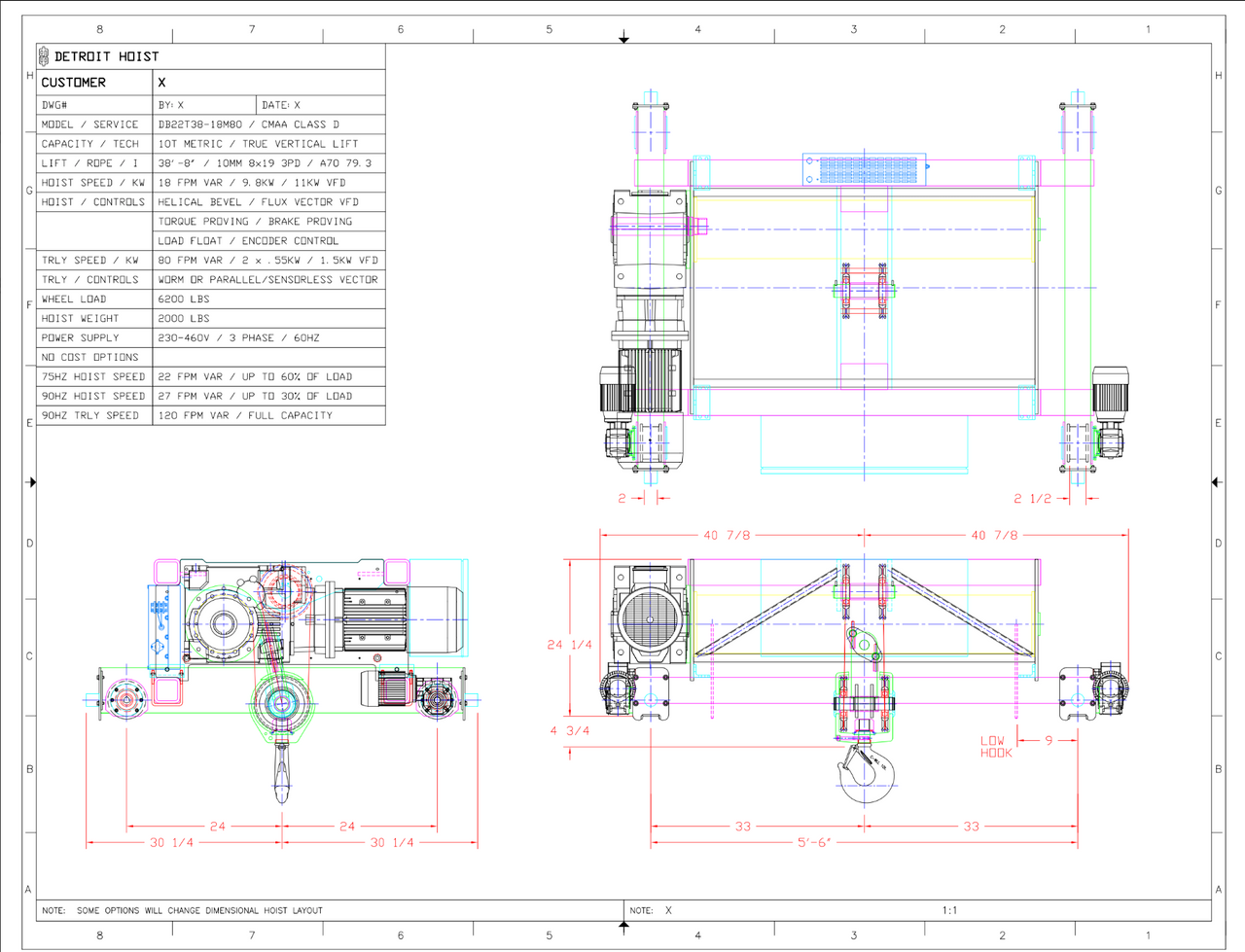
Task: Select 18 FPM VAR / 9.8KW / 11KW VFD
Action: click(252, 183)
